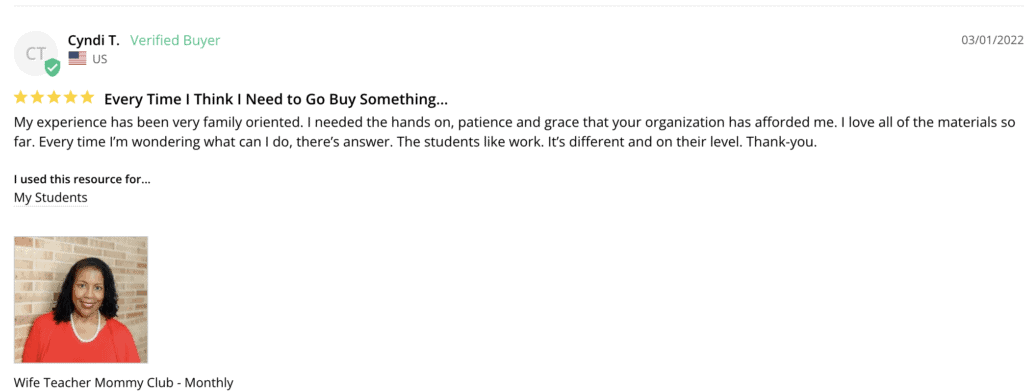Click the CT avatar circle

pos(36,54)
